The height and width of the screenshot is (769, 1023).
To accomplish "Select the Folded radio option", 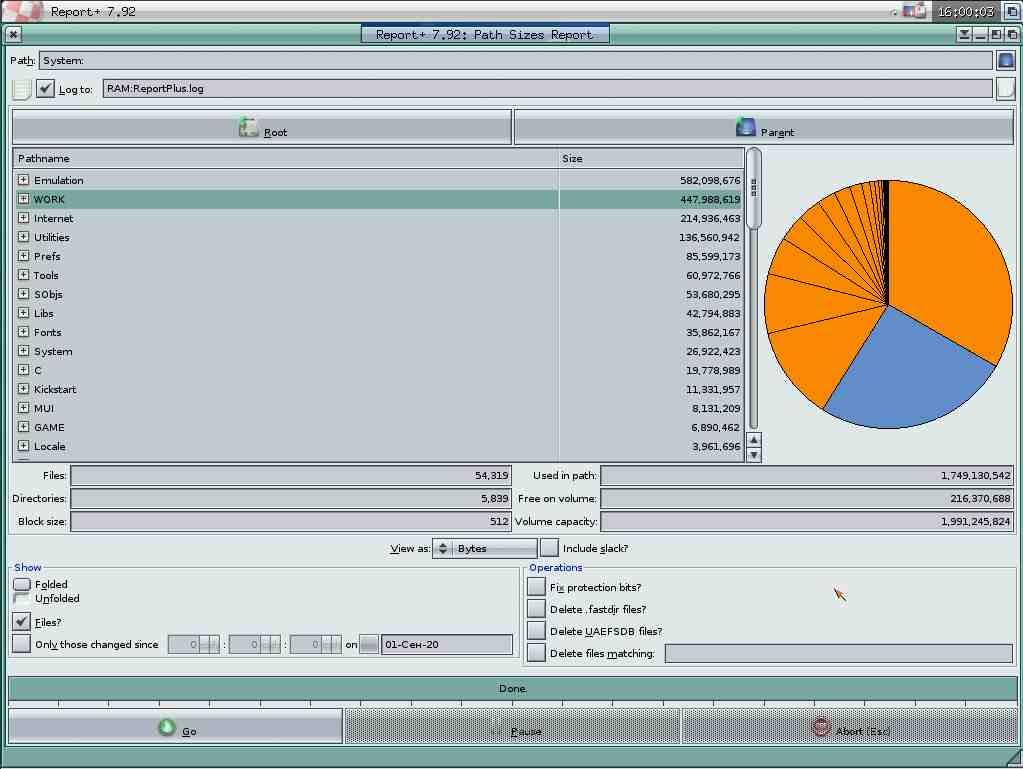I will click(21, 584).
